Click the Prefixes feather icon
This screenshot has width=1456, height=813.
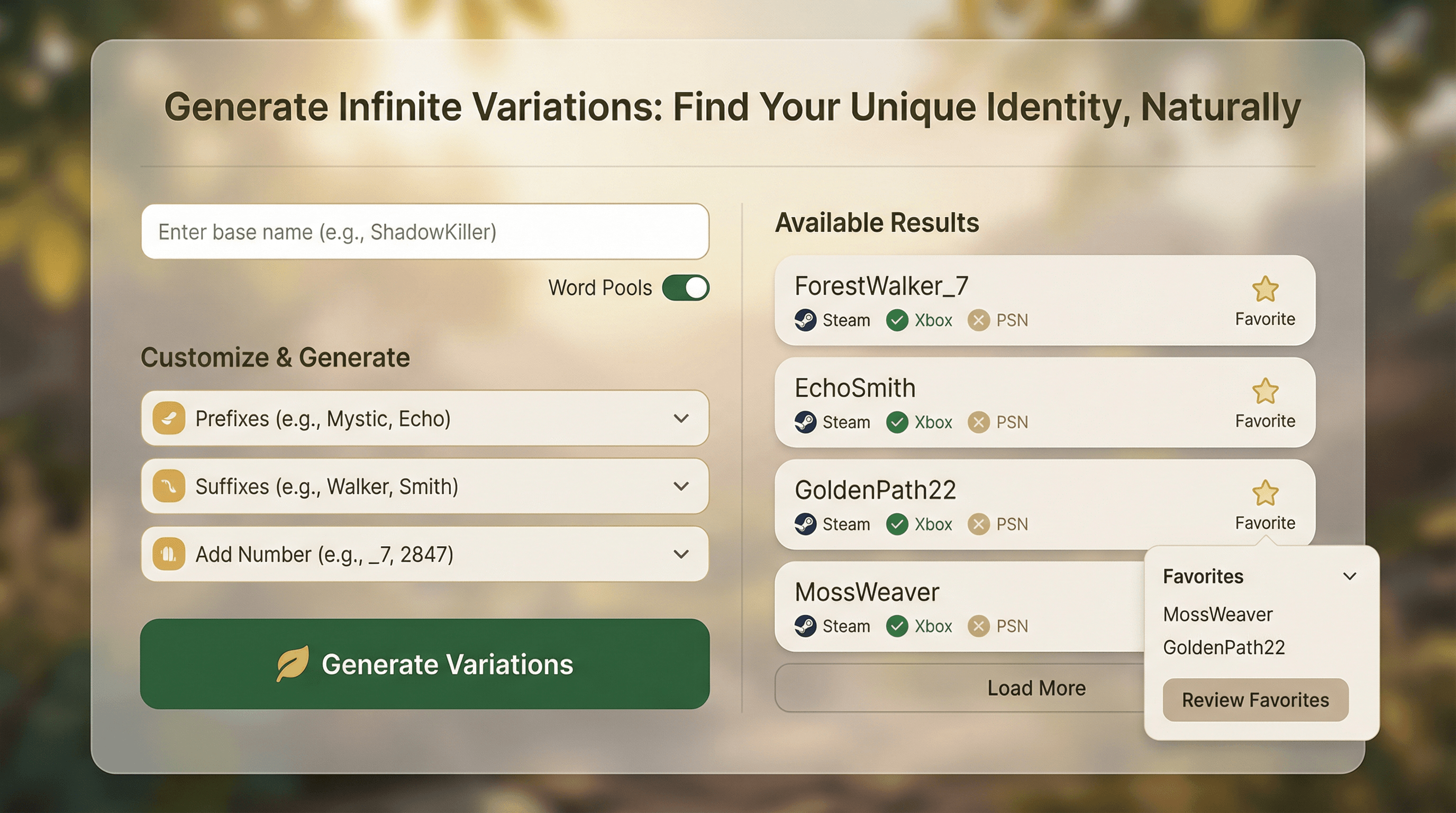(x=168, y=418)
